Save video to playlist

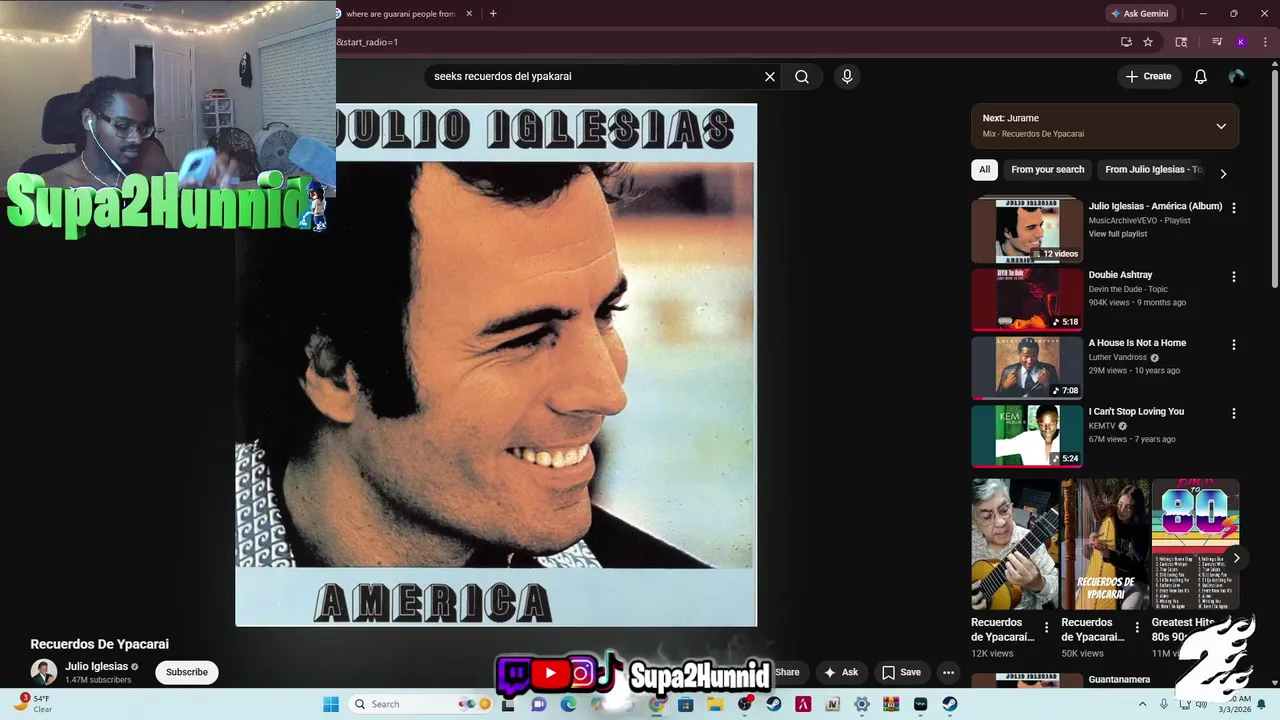[x=901, y=672]
